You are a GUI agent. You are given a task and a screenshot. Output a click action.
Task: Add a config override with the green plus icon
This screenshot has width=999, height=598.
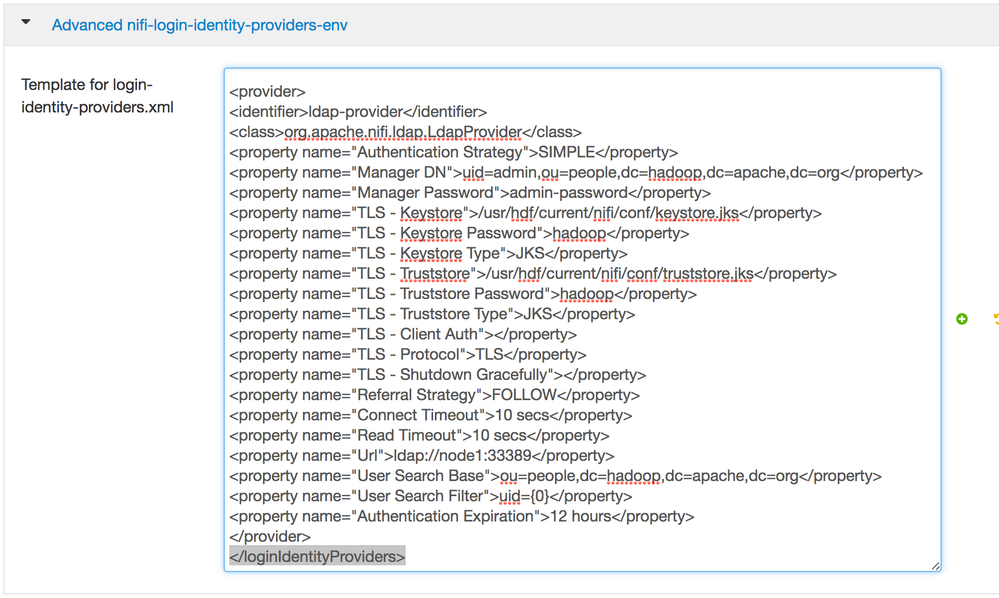pos(961,318)
